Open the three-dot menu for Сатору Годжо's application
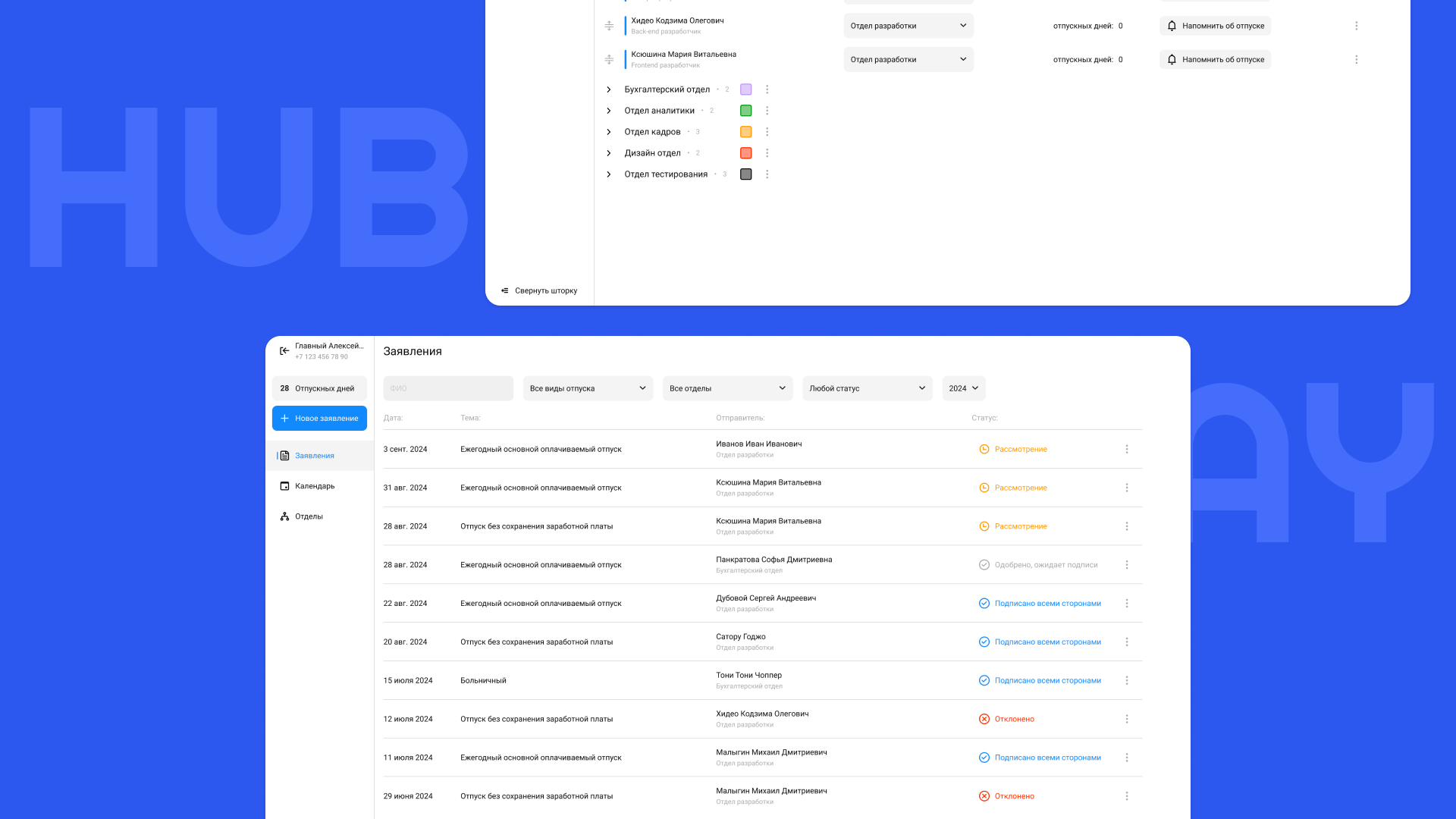Screen dimensions: 1456x819 (x=1127, y=642)
